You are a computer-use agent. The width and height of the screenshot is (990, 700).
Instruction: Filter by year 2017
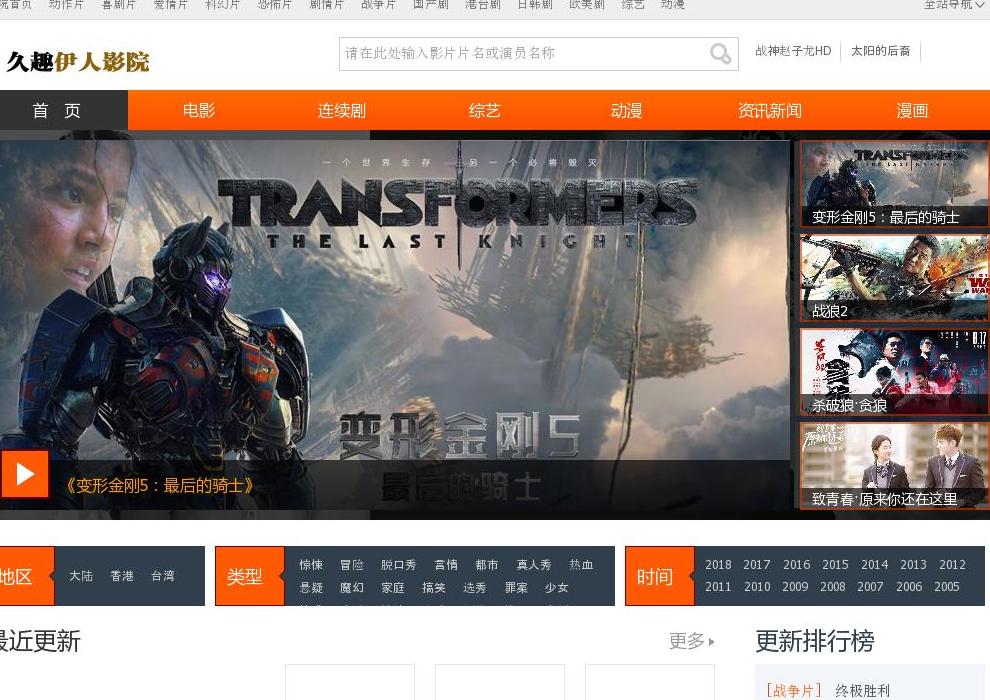click(757, 564)
